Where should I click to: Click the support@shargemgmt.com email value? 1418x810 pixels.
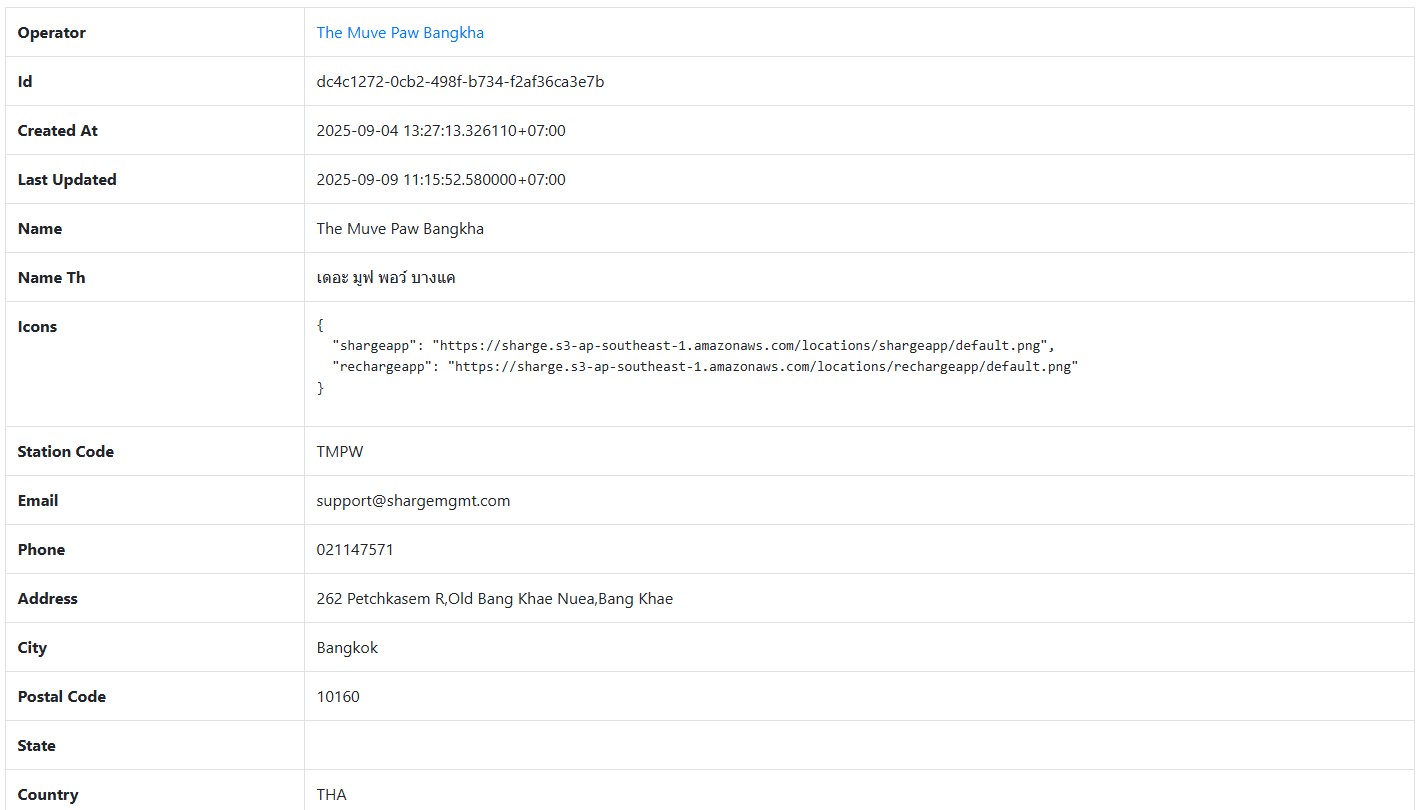[x=413, y=501]
